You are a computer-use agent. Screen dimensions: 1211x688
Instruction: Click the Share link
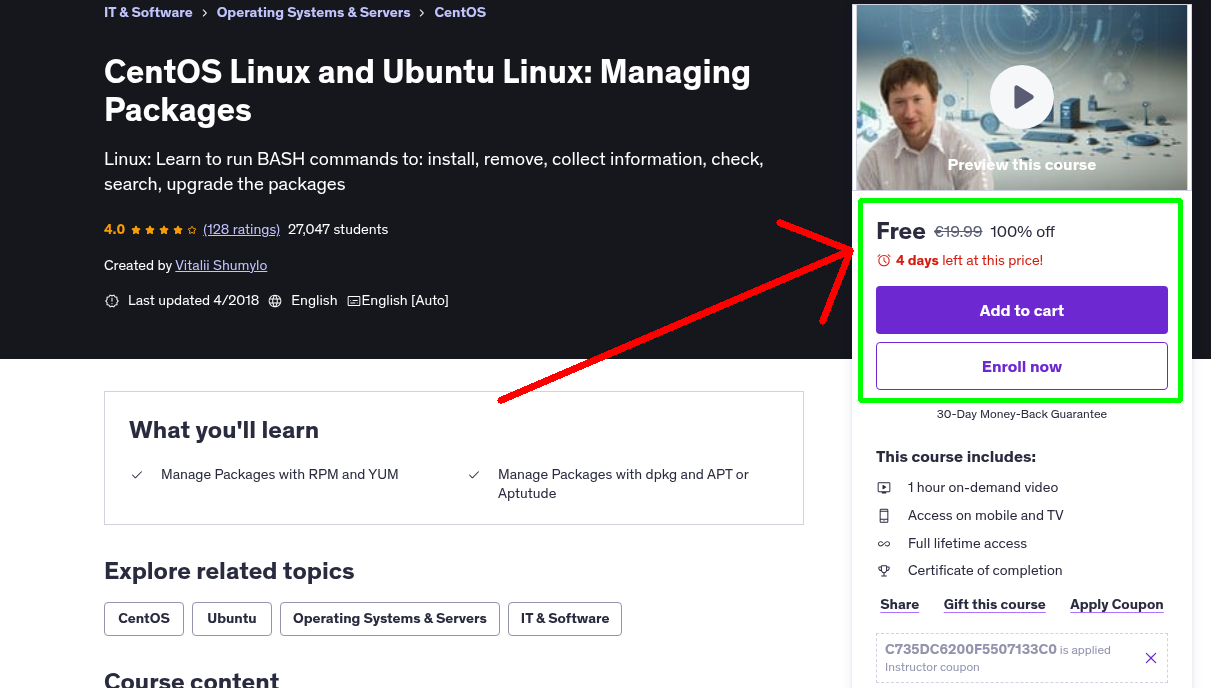[x=899, y=604]
